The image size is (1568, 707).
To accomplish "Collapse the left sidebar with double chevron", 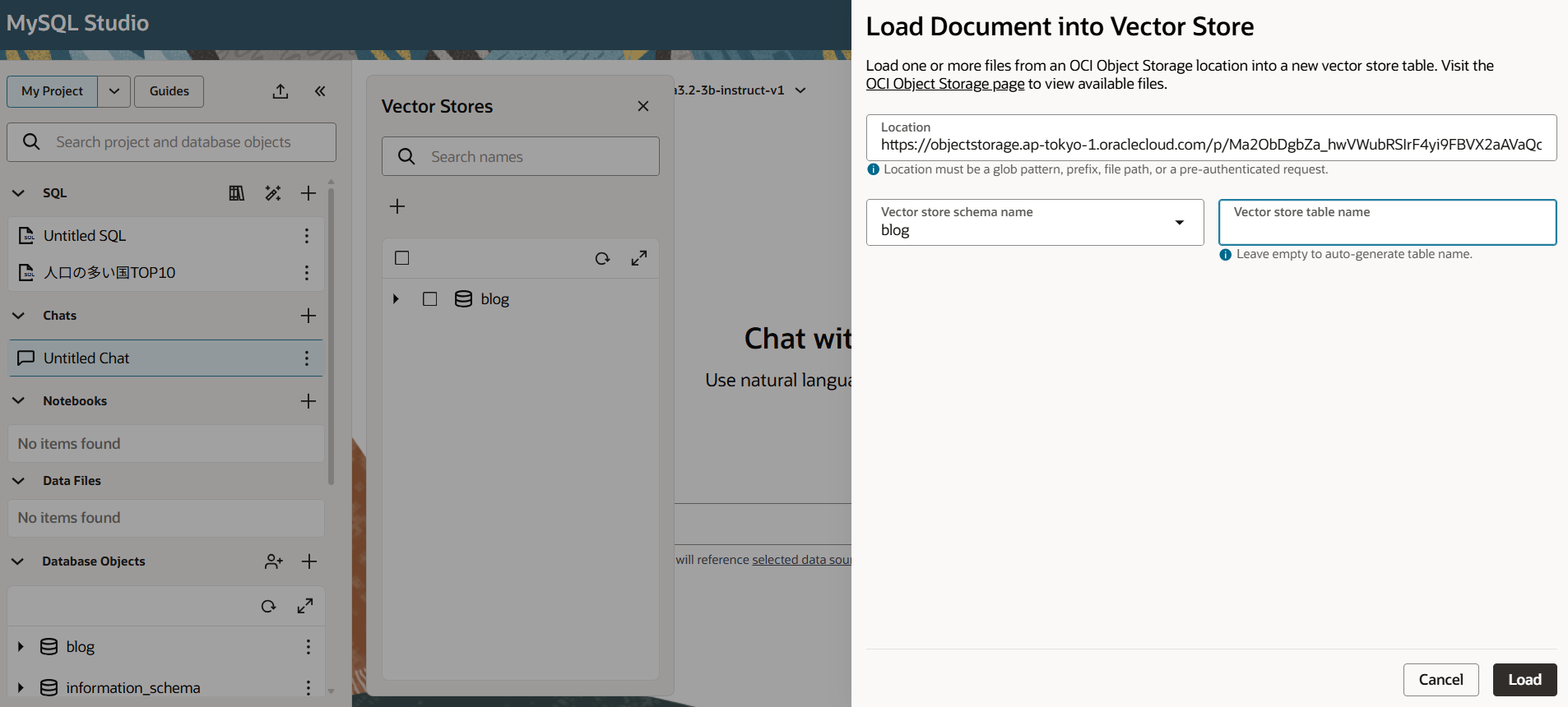I will click(x=320, y=91).
